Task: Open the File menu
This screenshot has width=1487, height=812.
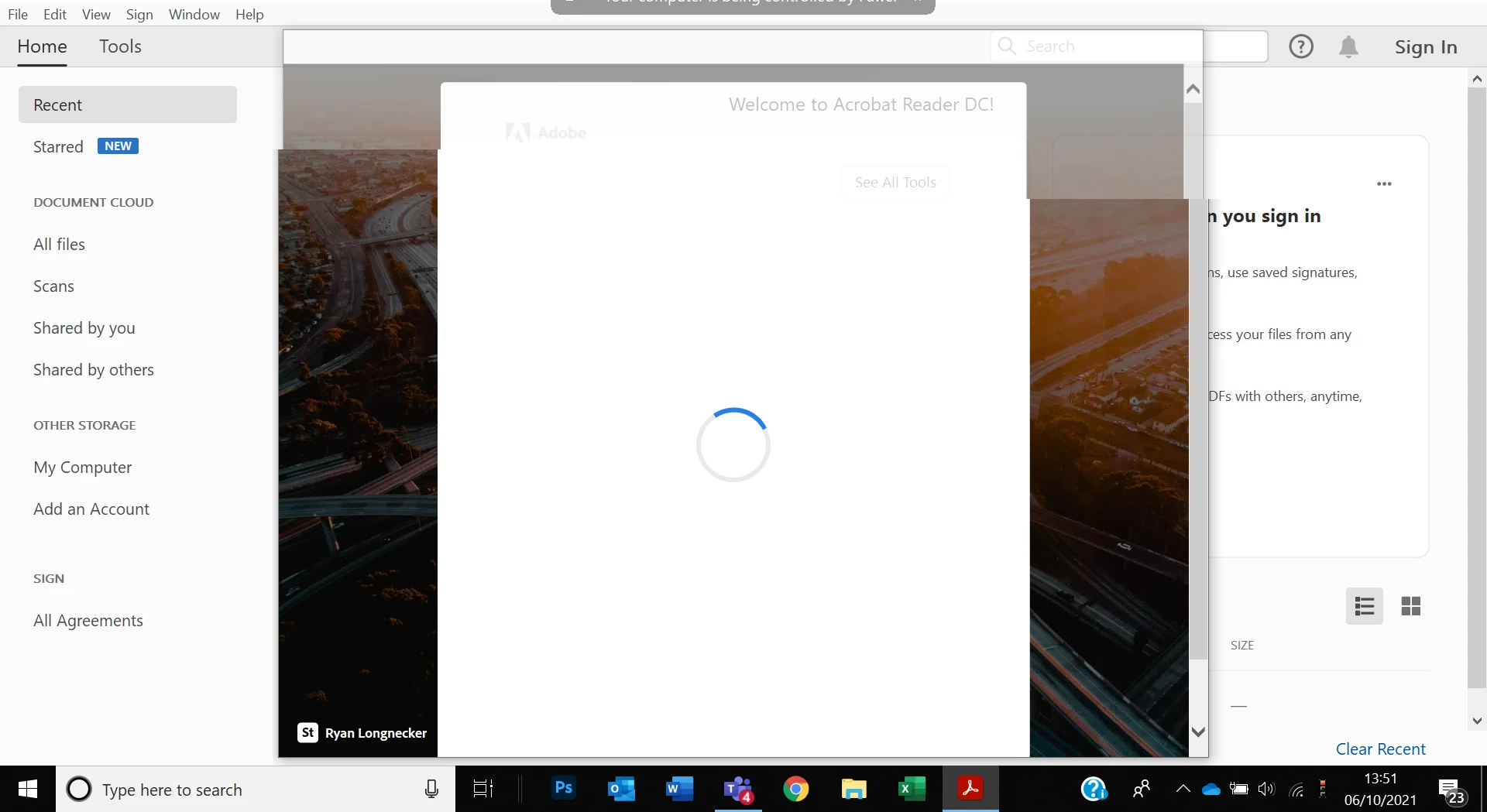Action: (18, 14)
